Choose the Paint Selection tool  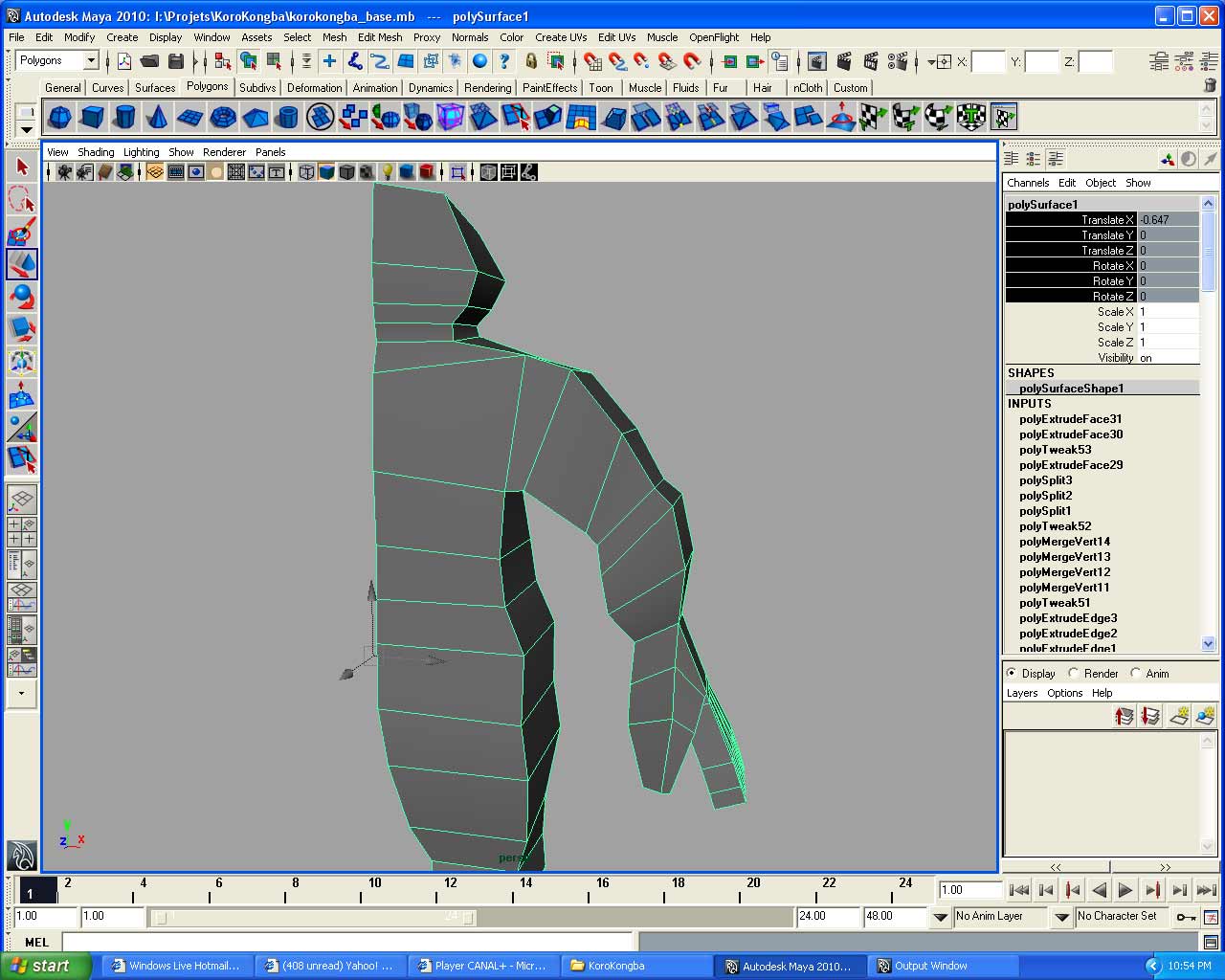coord(22,233)
